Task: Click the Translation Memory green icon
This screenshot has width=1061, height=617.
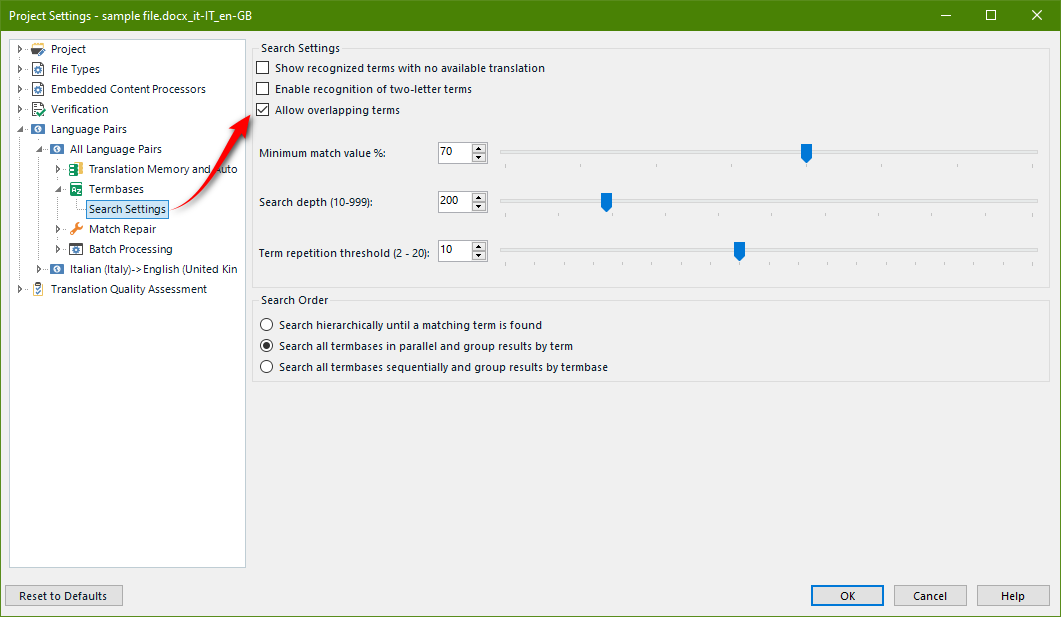Action: pos(76,169)
